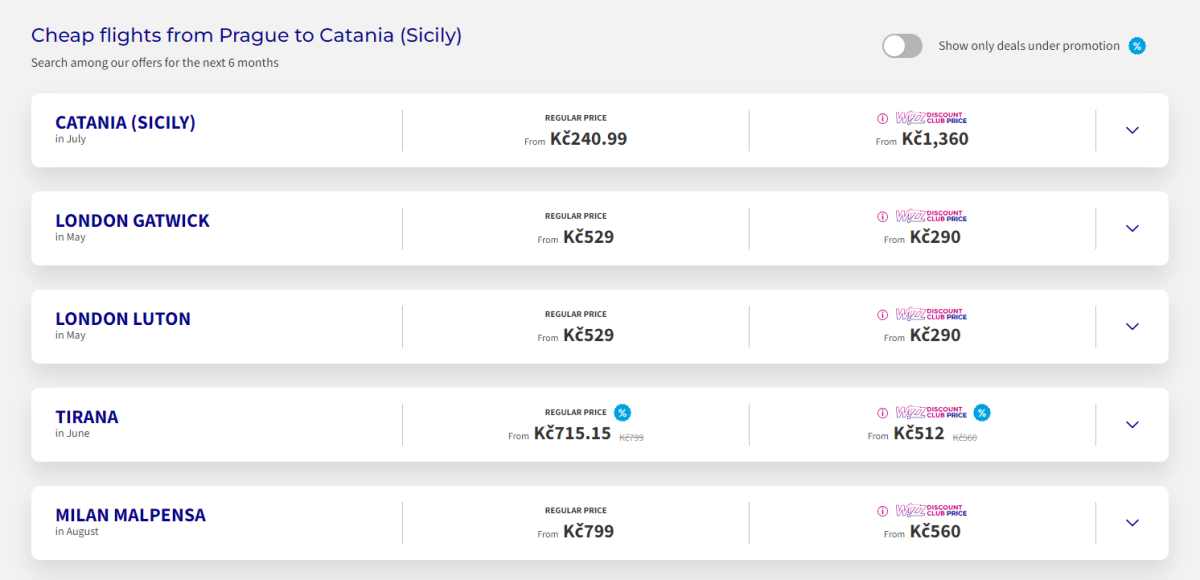Image resolution: width=1200 pixels, height=580 pixels.
Task: Expand the Milan Malpensa flight row
Action: pyautogui.click(x=1132, y=522)
